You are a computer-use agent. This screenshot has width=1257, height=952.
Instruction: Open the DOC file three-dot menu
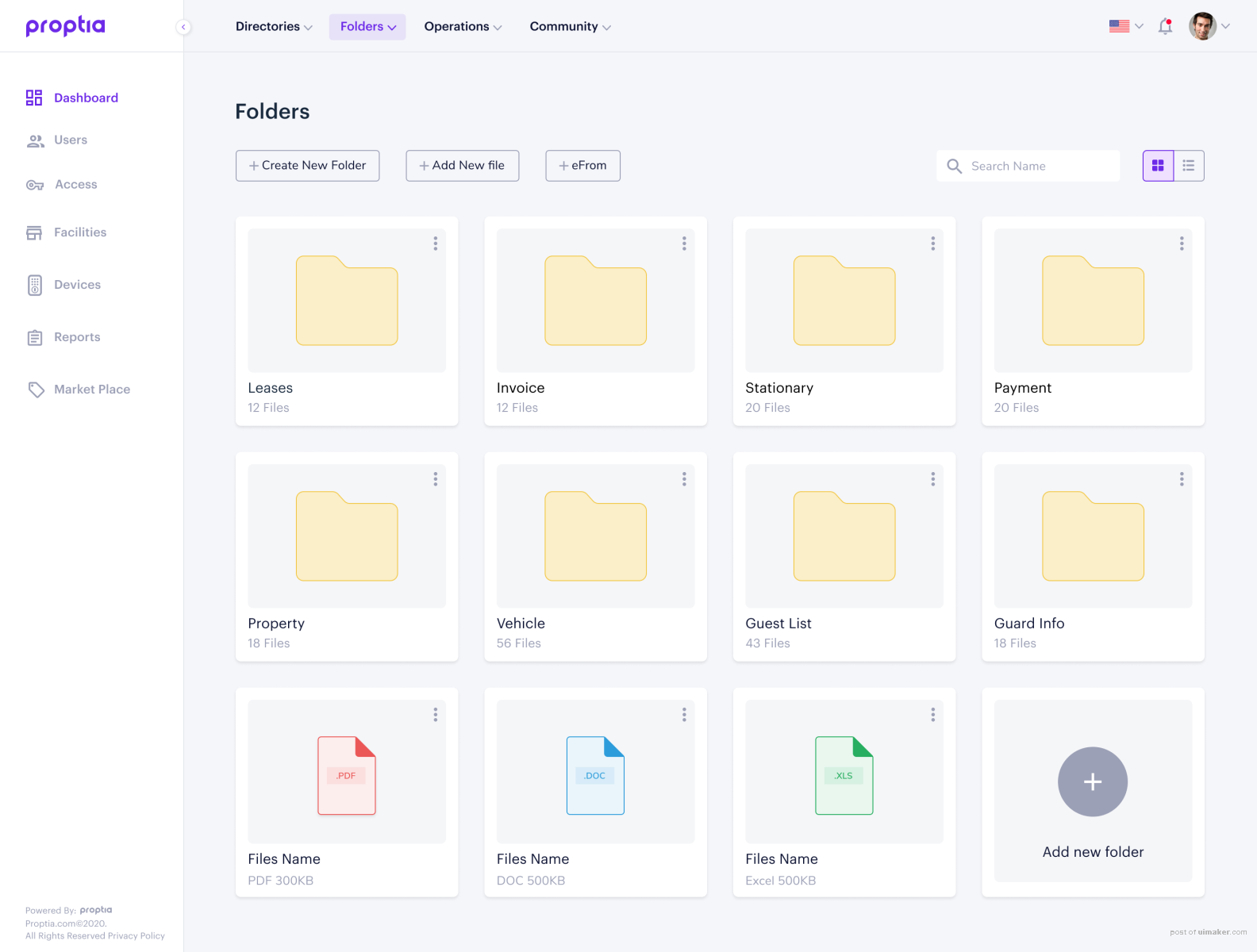tap(684, 715)
